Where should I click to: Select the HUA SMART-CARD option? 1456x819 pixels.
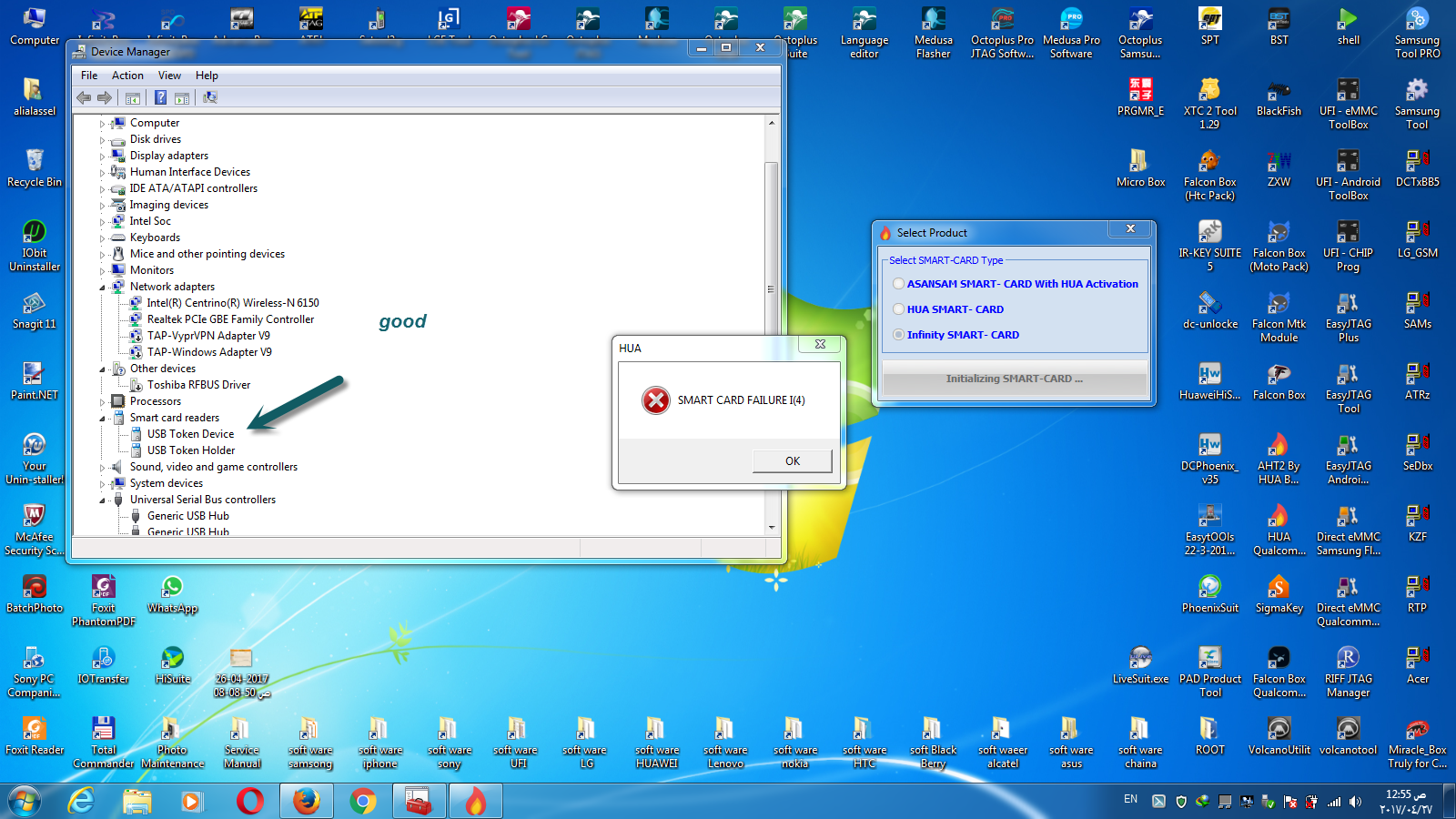click(x=899, y=309)
